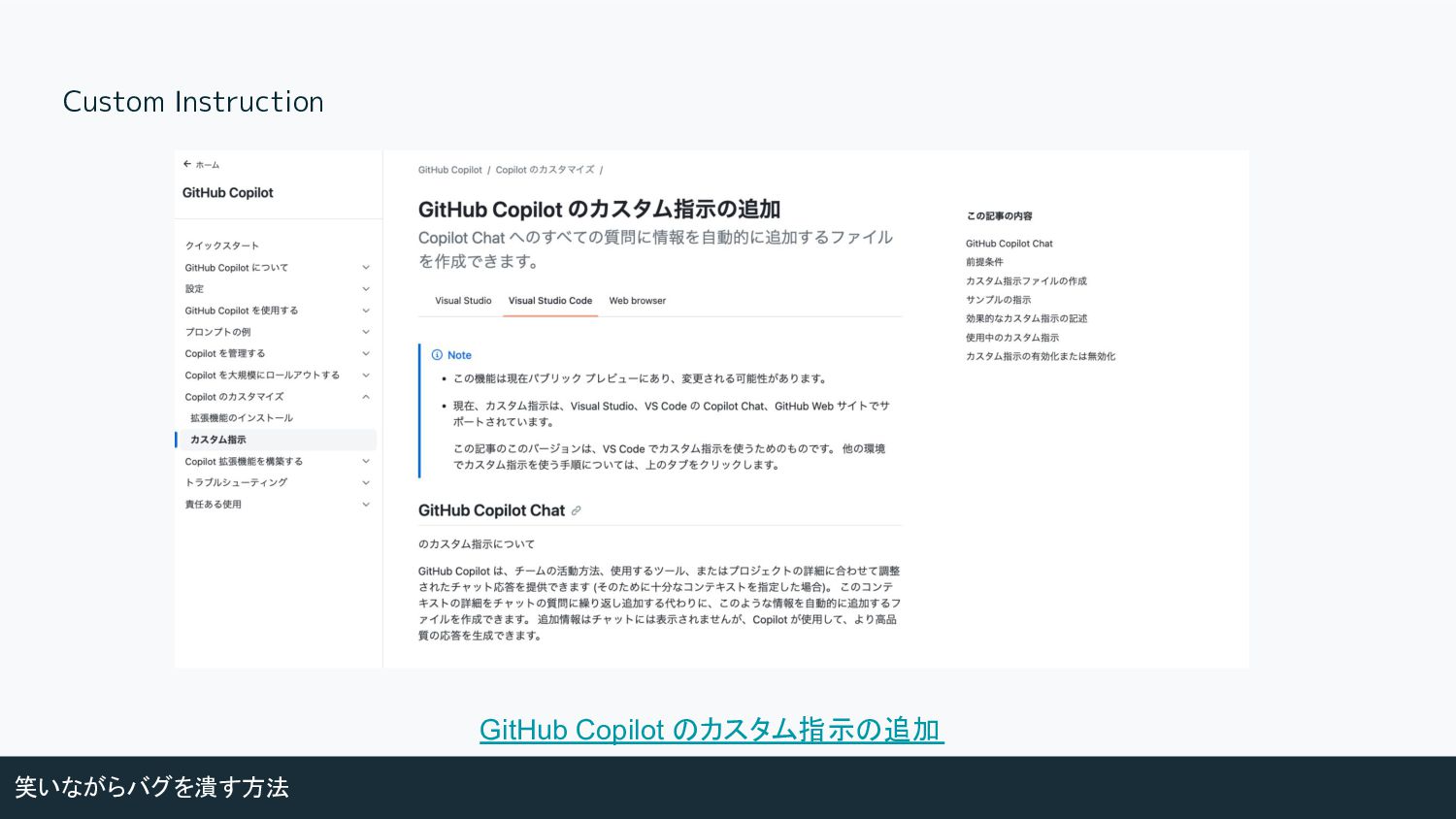1456x819 pixels.
Task: Expand the トラブルシューティング section
Action: pos(366,482)
